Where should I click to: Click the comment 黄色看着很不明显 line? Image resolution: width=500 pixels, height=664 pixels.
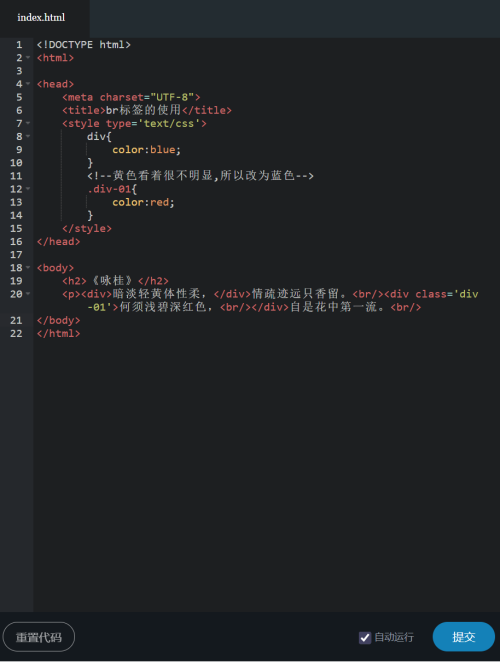point(200,176)
